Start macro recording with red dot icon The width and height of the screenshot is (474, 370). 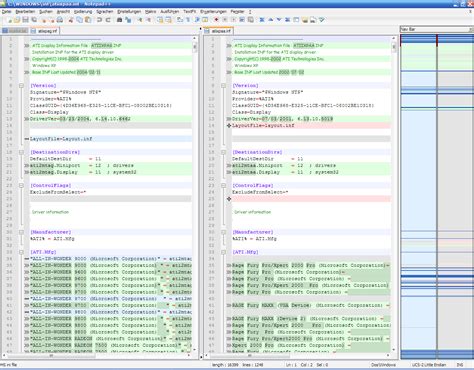216,20
